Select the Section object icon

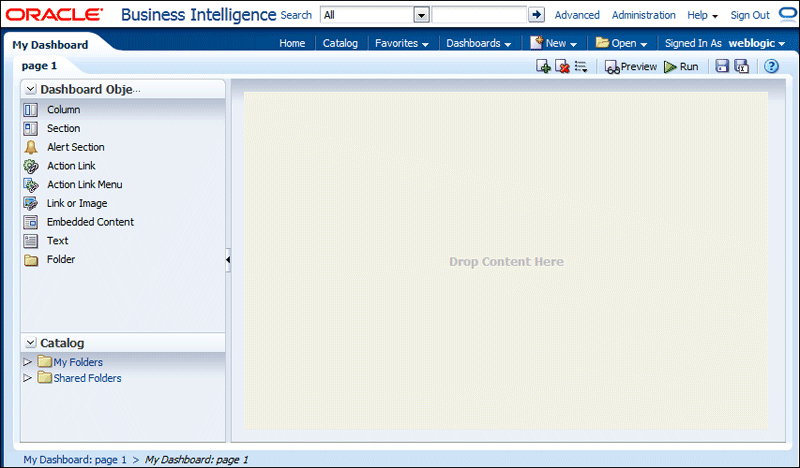pos(31,129)
